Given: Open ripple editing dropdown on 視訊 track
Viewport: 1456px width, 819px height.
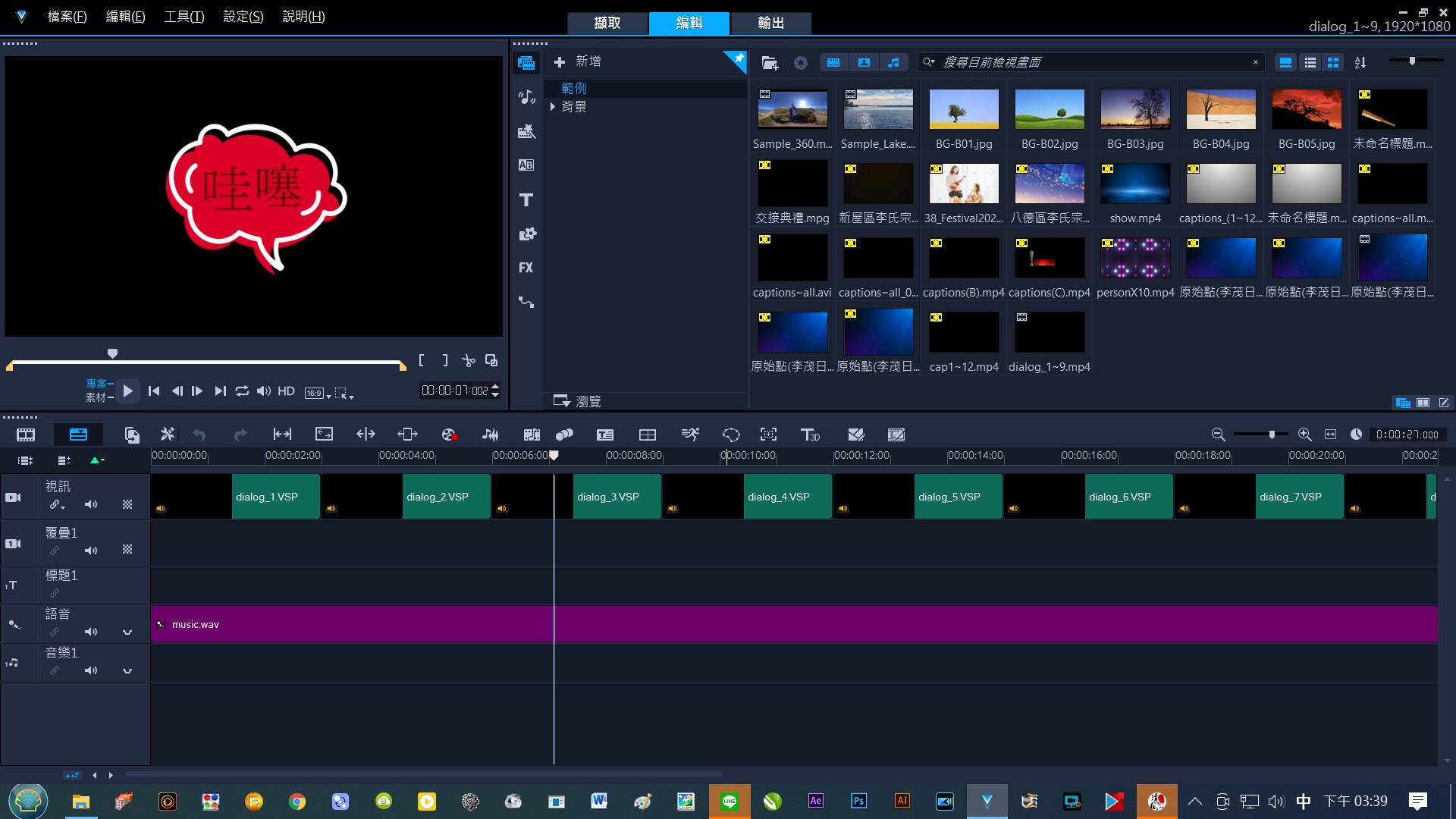Looking at the screenshot, I should [x=58, y=505].
